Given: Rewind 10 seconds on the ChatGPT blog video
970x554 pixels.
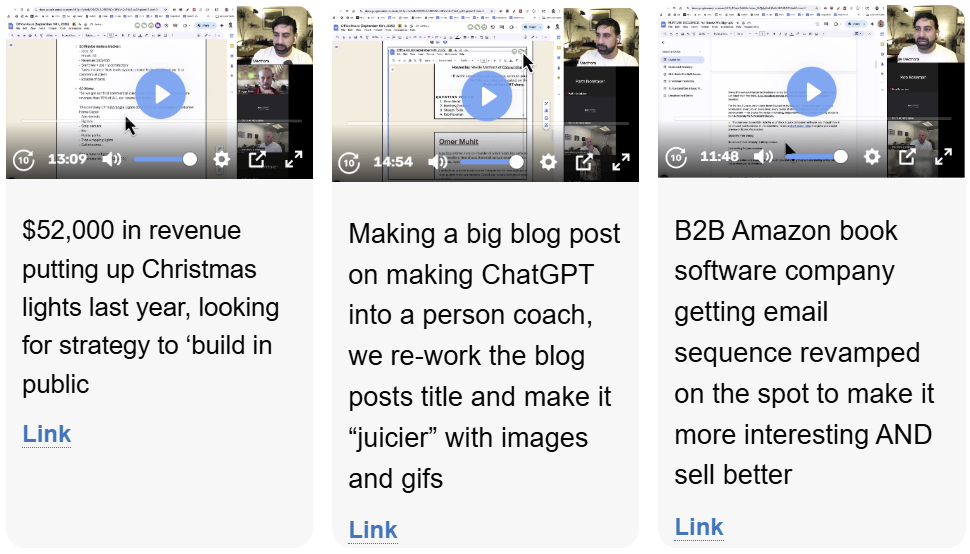Looking at the screenshot, I should pos(349,162).
